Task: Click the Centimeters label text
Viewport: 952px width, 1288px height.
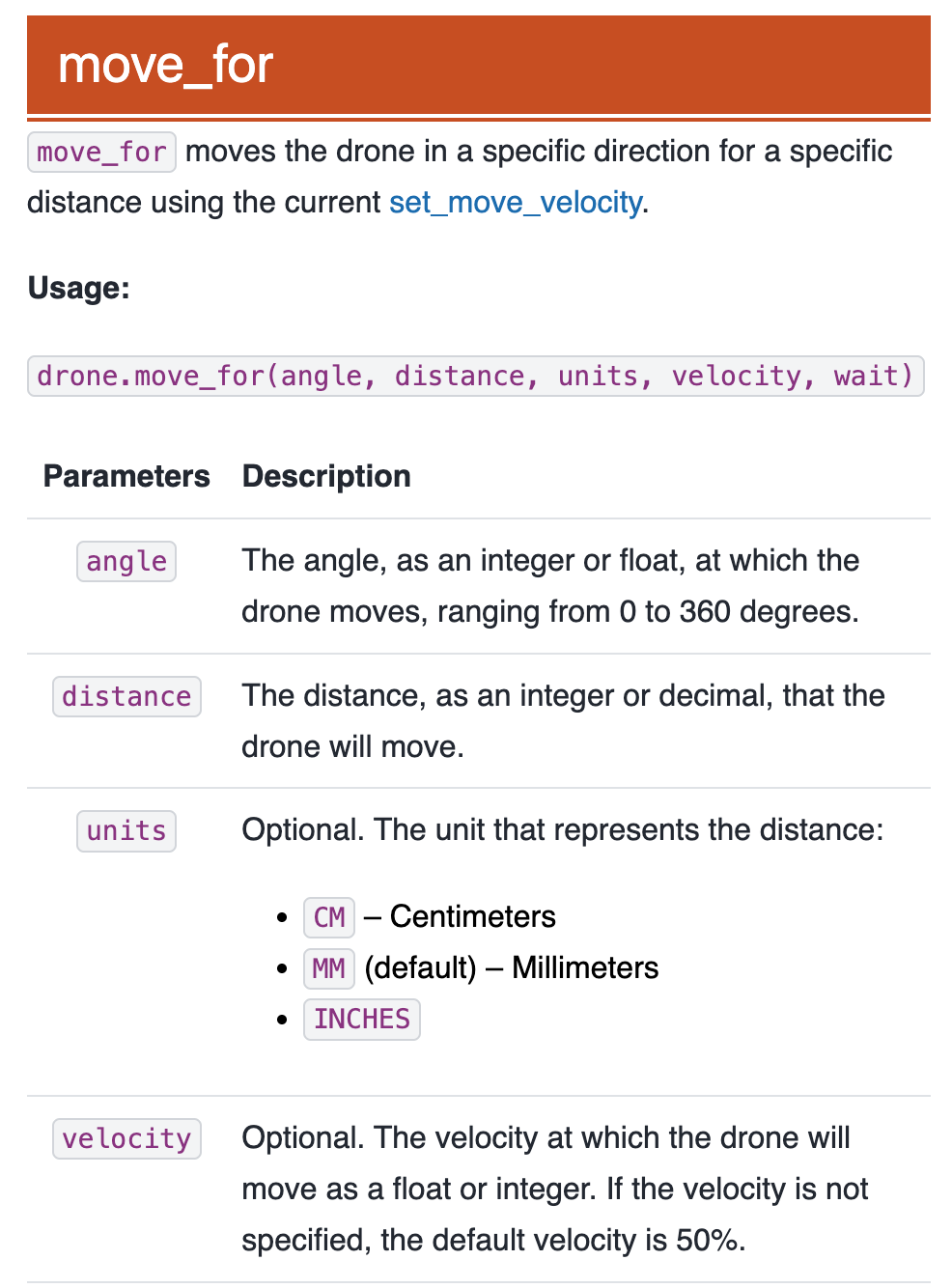Action: tap(472, 916)
